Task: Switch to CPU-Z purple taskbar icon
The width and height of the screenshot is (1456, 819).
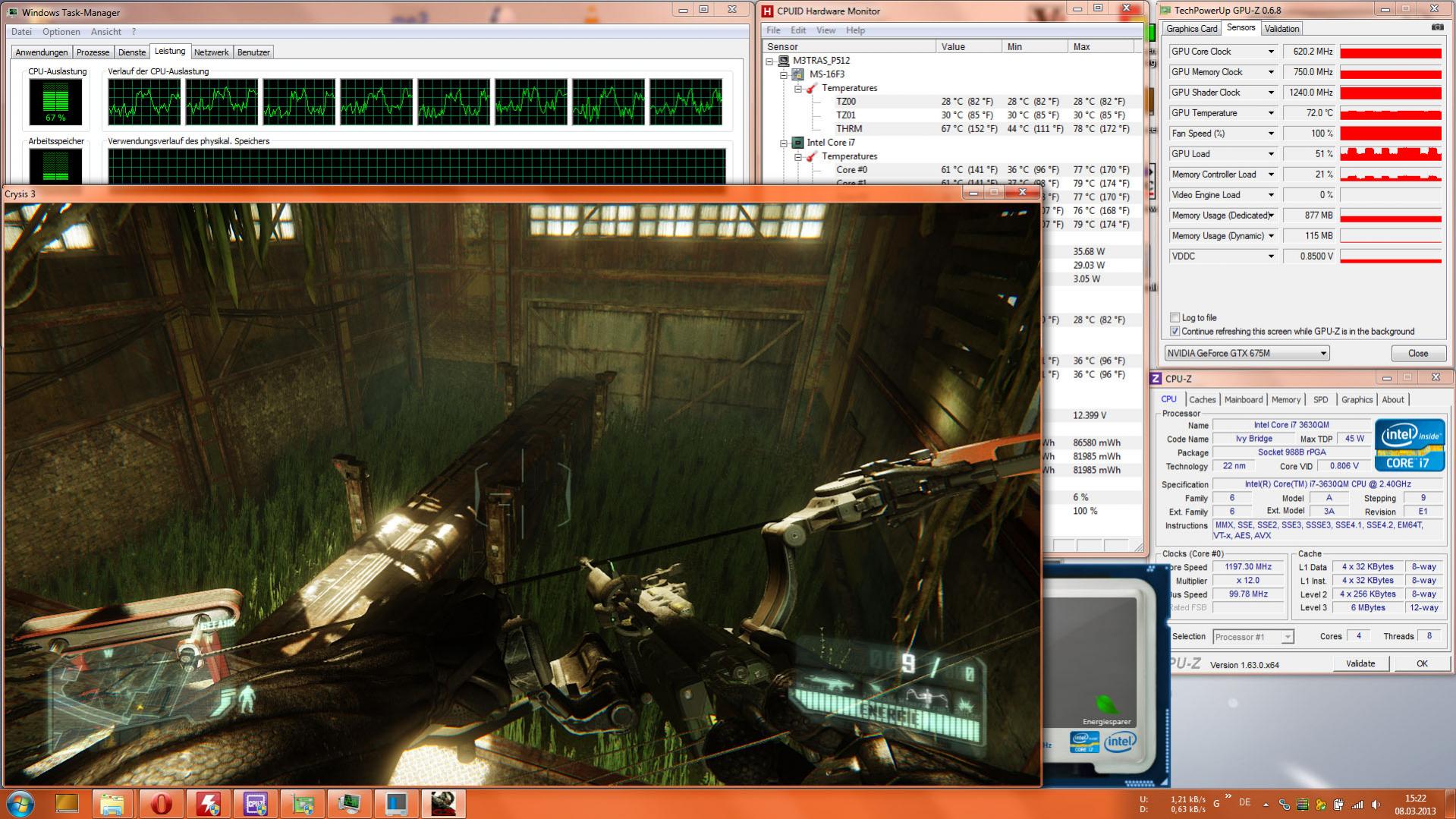Action: coord(255,803)
